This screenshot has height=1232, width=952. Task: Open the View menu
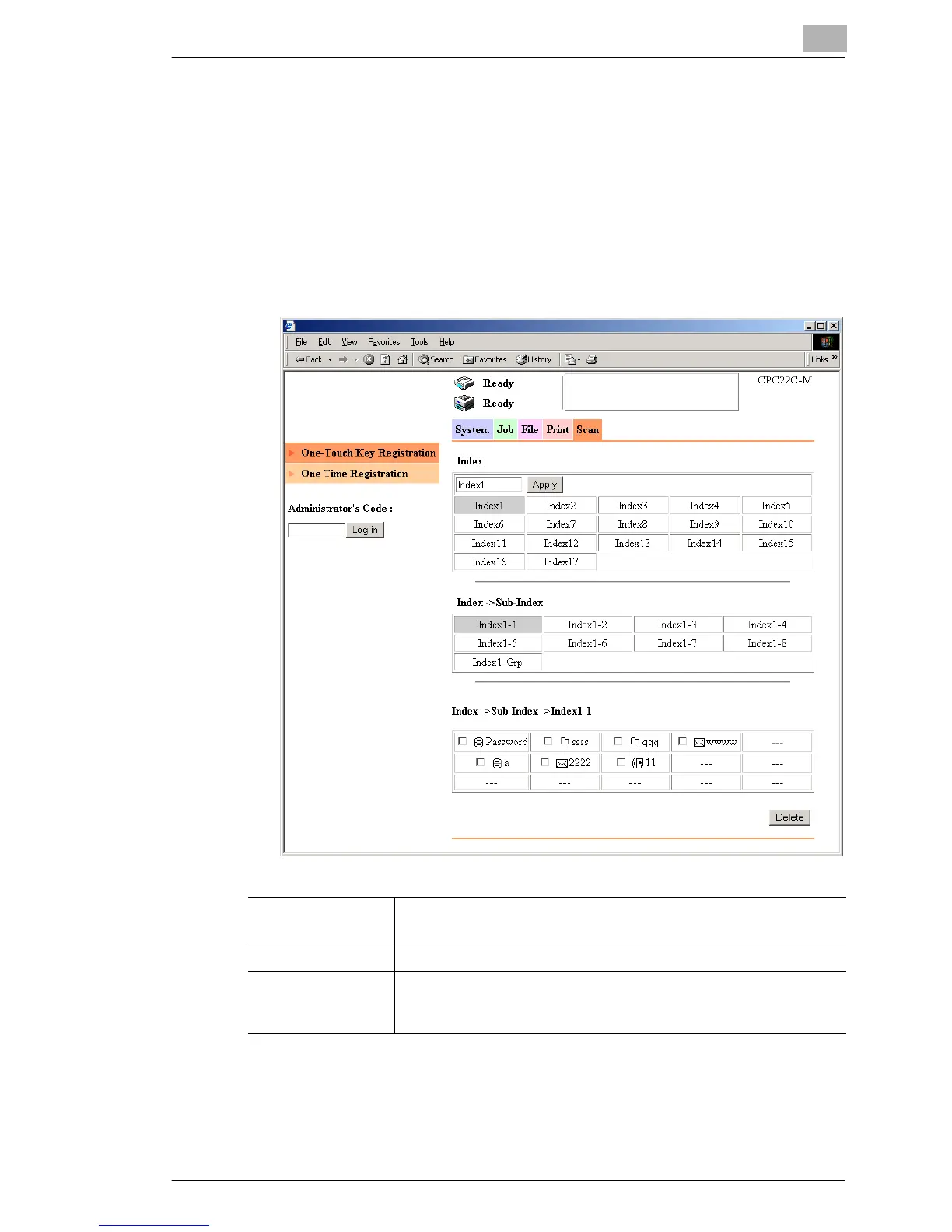click(x=349, y=341)
